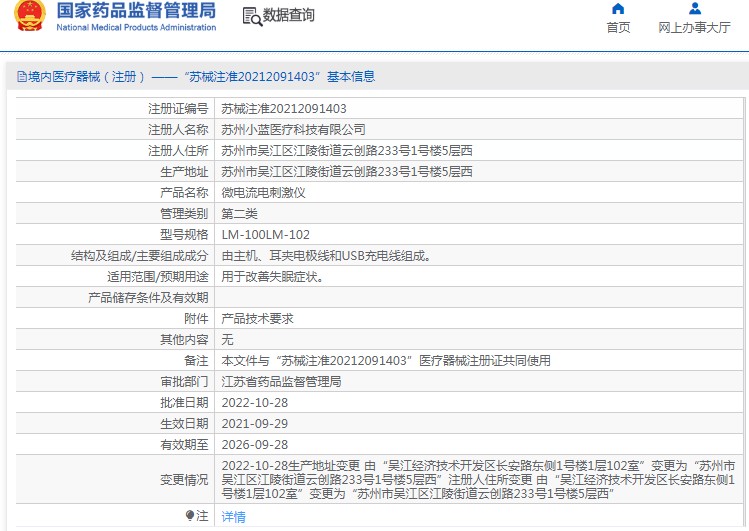
Task: Click 结构及组成/主要组成成分 label
Action: pyautogui.click(x=139, y=256)
